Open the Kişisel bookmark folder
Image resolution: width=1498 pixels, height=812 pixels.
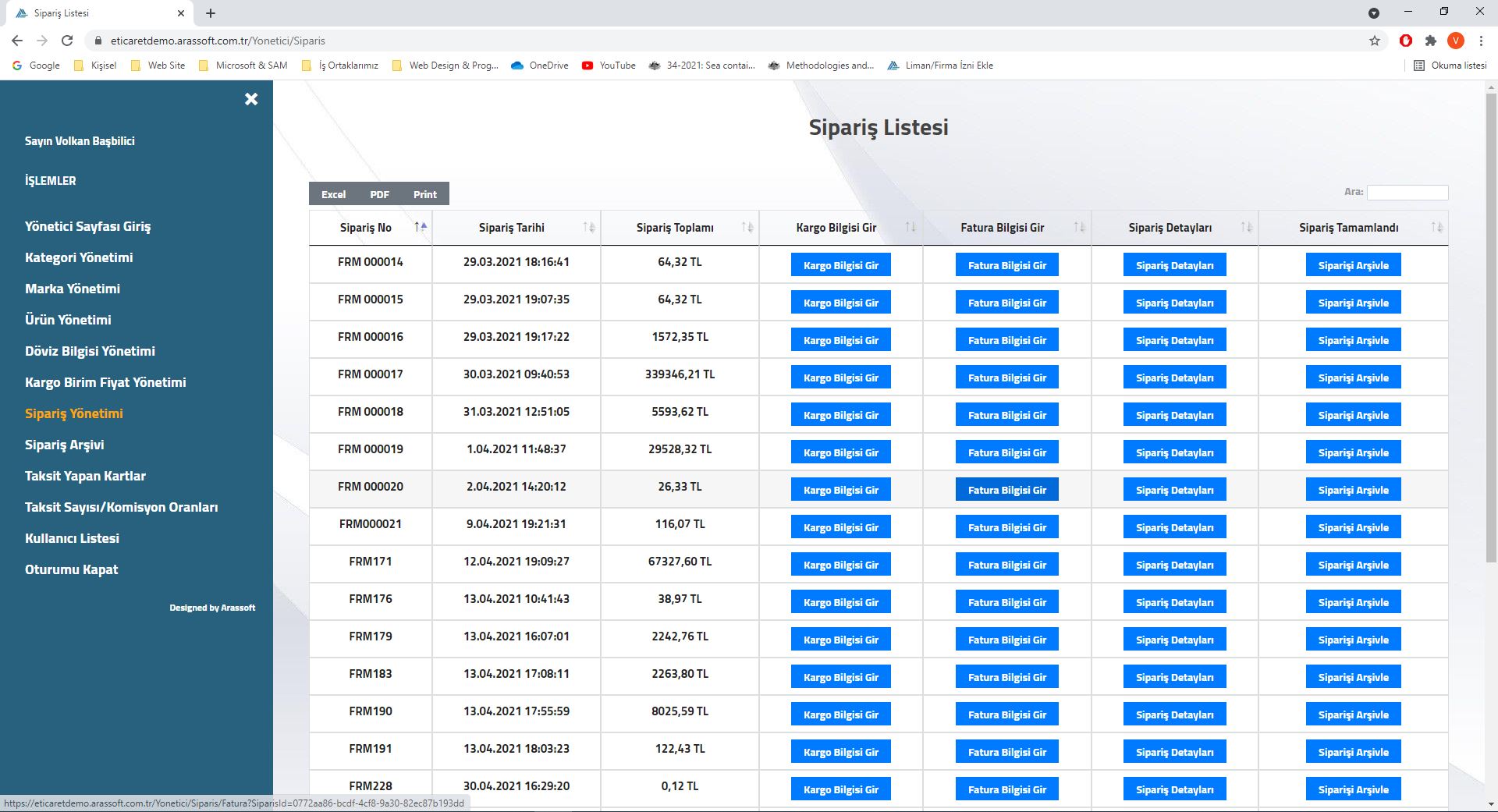pyautogui.click(x=95, y=66)
